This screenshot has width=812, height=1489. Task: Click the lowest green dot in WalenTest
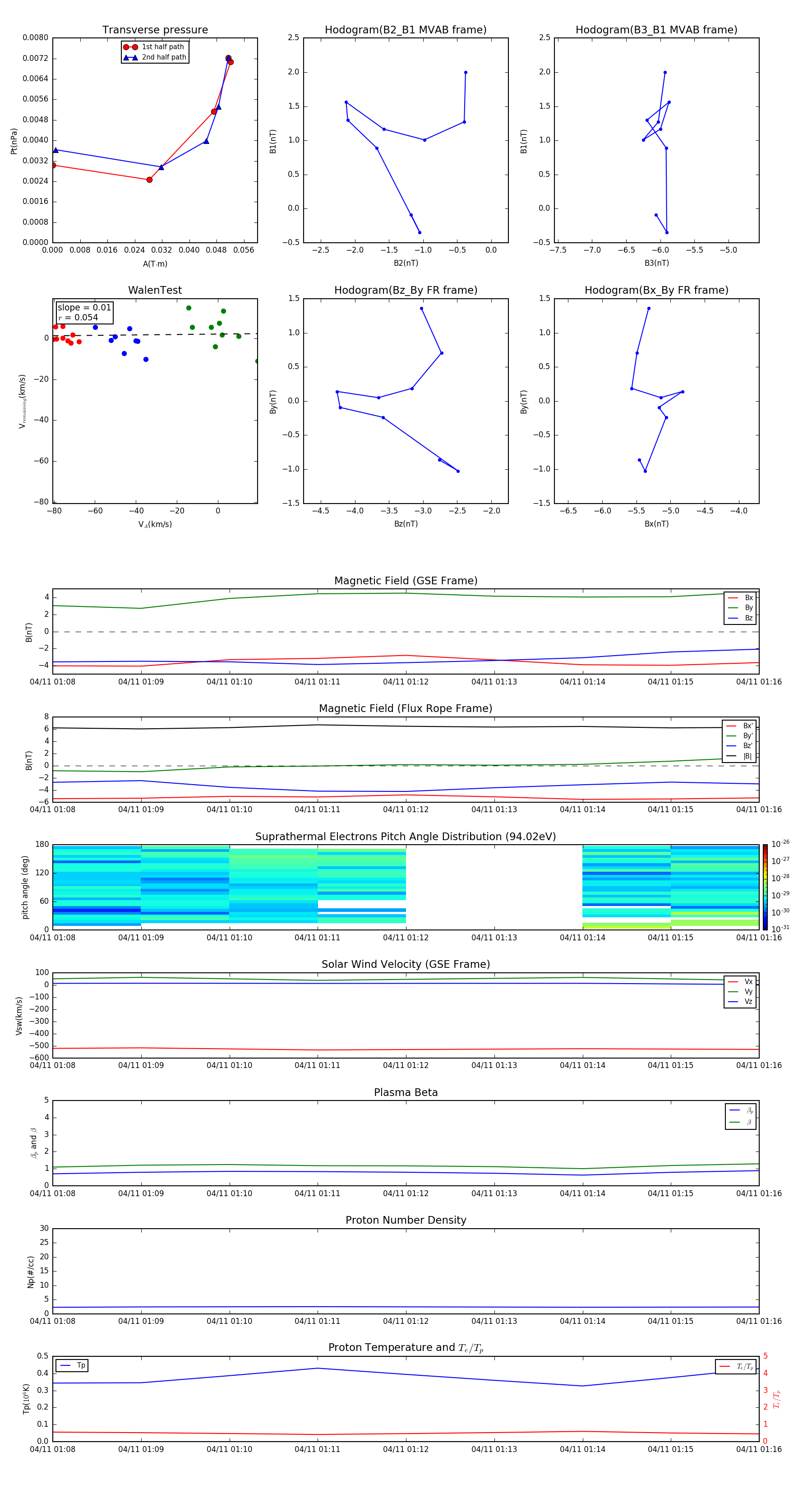[x=257, y=361]
